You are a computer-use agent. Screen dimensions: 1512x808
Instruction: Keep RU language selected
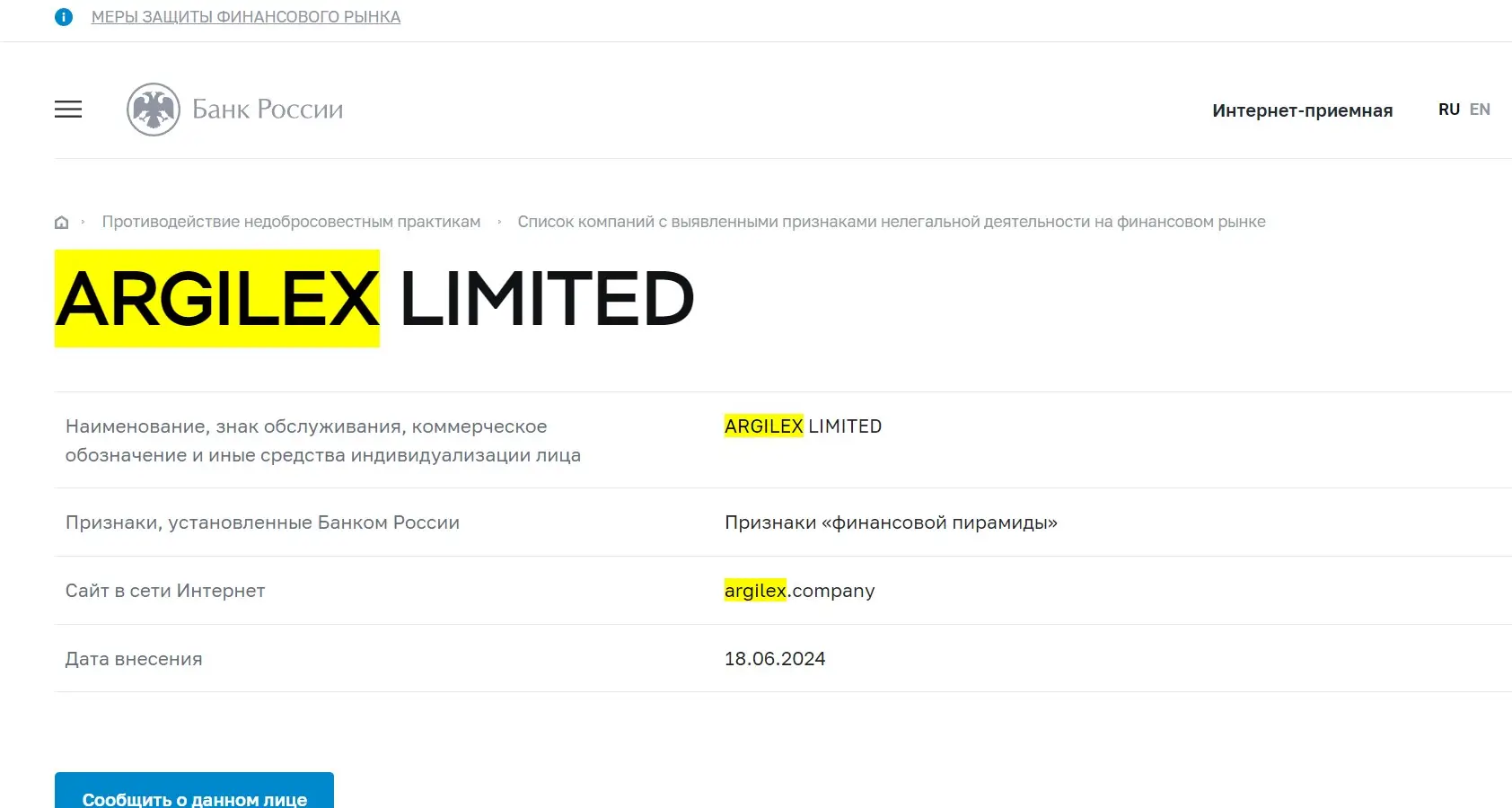[x=1448, y=109]
